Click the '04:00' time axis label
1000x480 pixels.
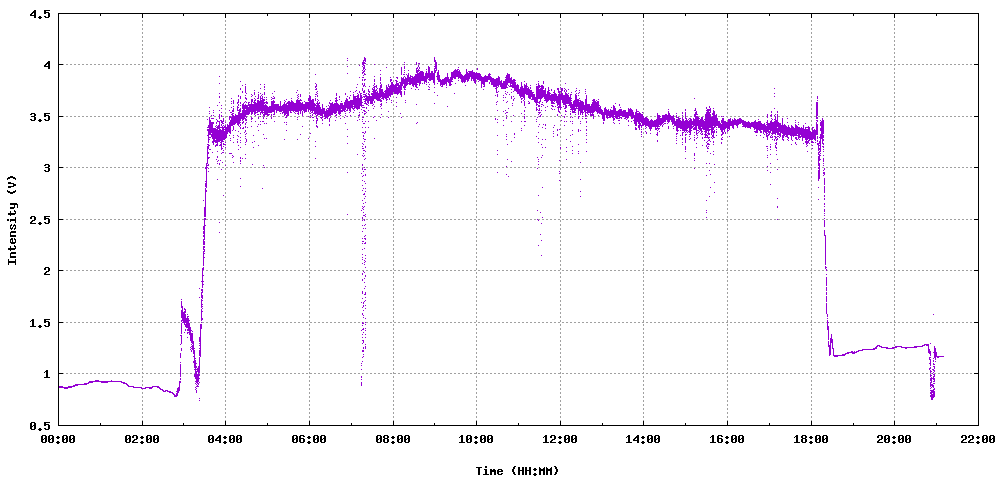[226, 439]
